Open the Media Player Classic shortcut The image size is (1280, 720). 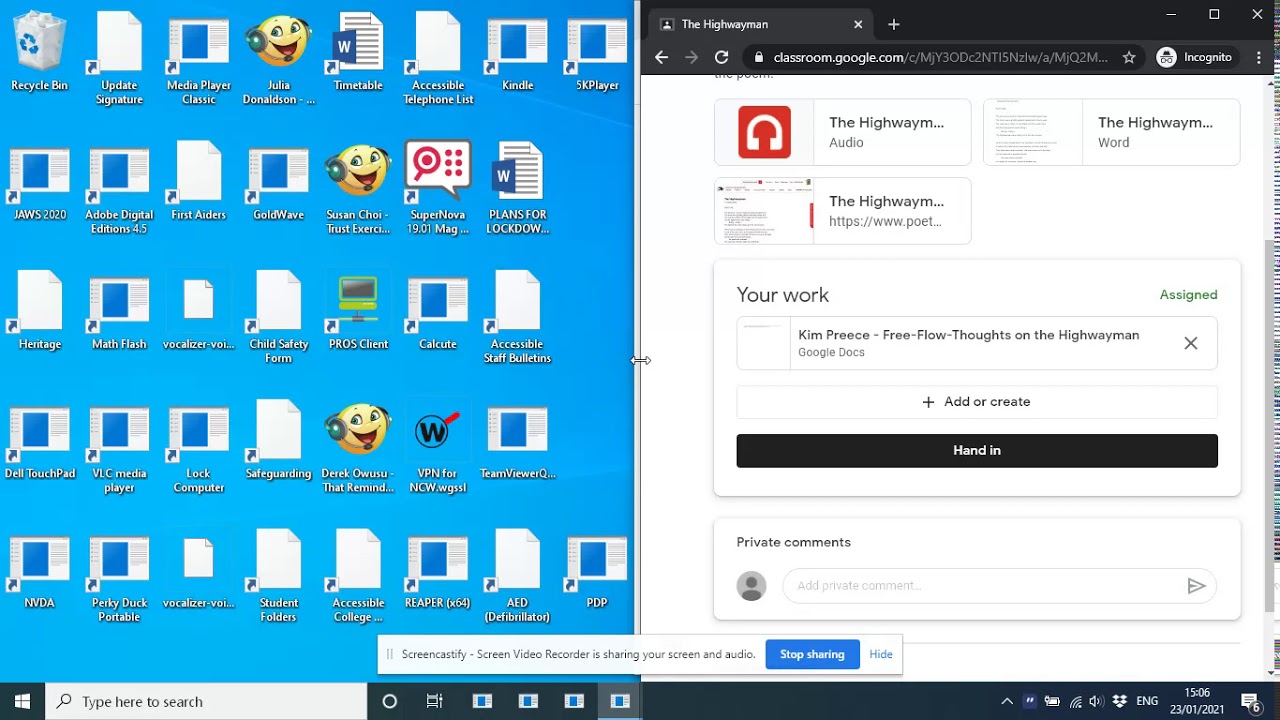pos(198,60)
